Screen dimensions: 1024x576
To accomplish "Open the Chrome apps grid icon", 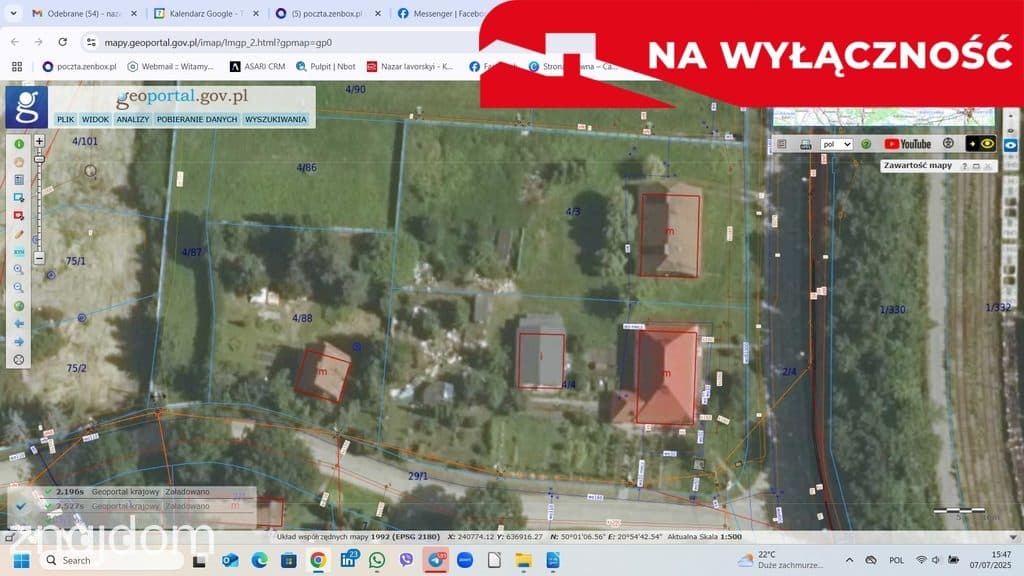I will pos(17,67).
